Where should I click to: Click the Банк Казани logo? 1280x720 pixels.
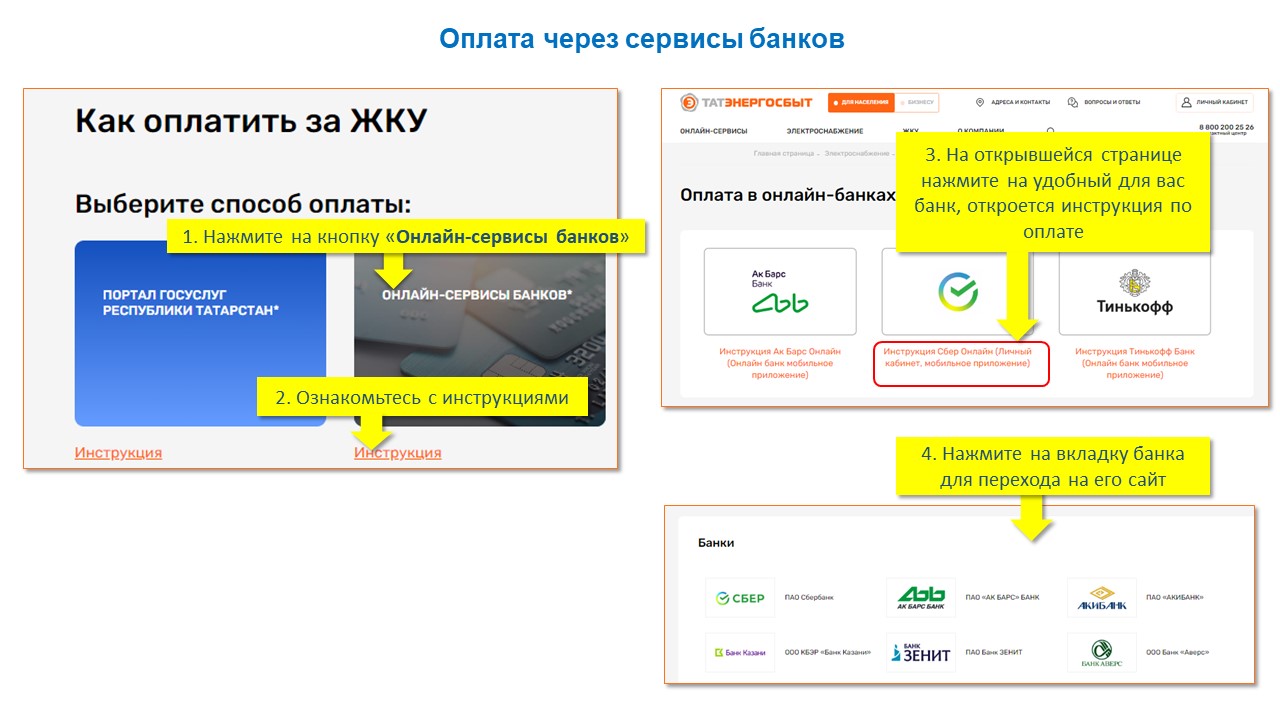tap(740, 652)
